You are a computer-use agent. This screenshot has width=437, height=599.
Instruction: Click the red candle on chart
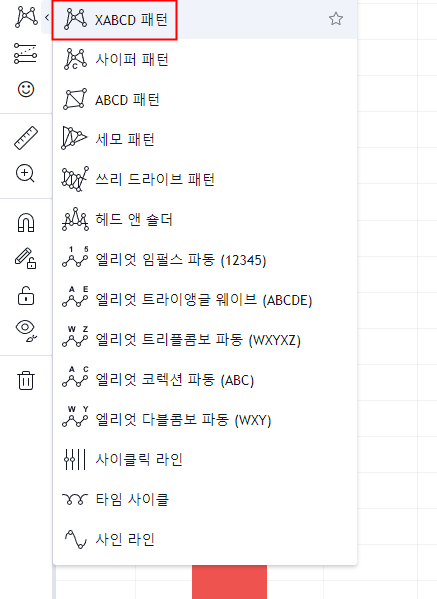coord(229,582)
